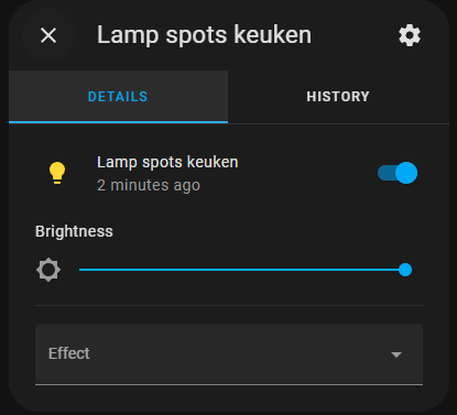This screenshot has width=457, height=415.
Task: Click the yellow light bulb icon
Action: pyautogui.click(x=57, y=173)
